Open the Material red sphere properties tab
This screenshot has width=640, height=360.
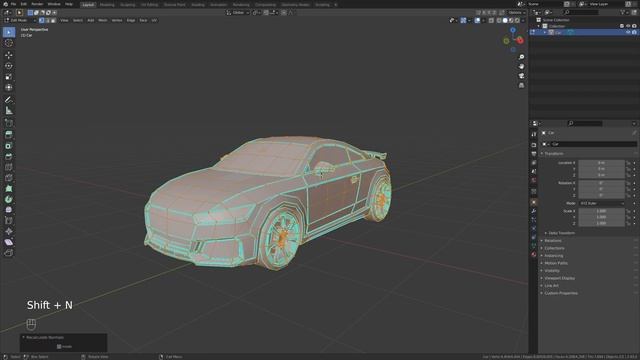533,254
